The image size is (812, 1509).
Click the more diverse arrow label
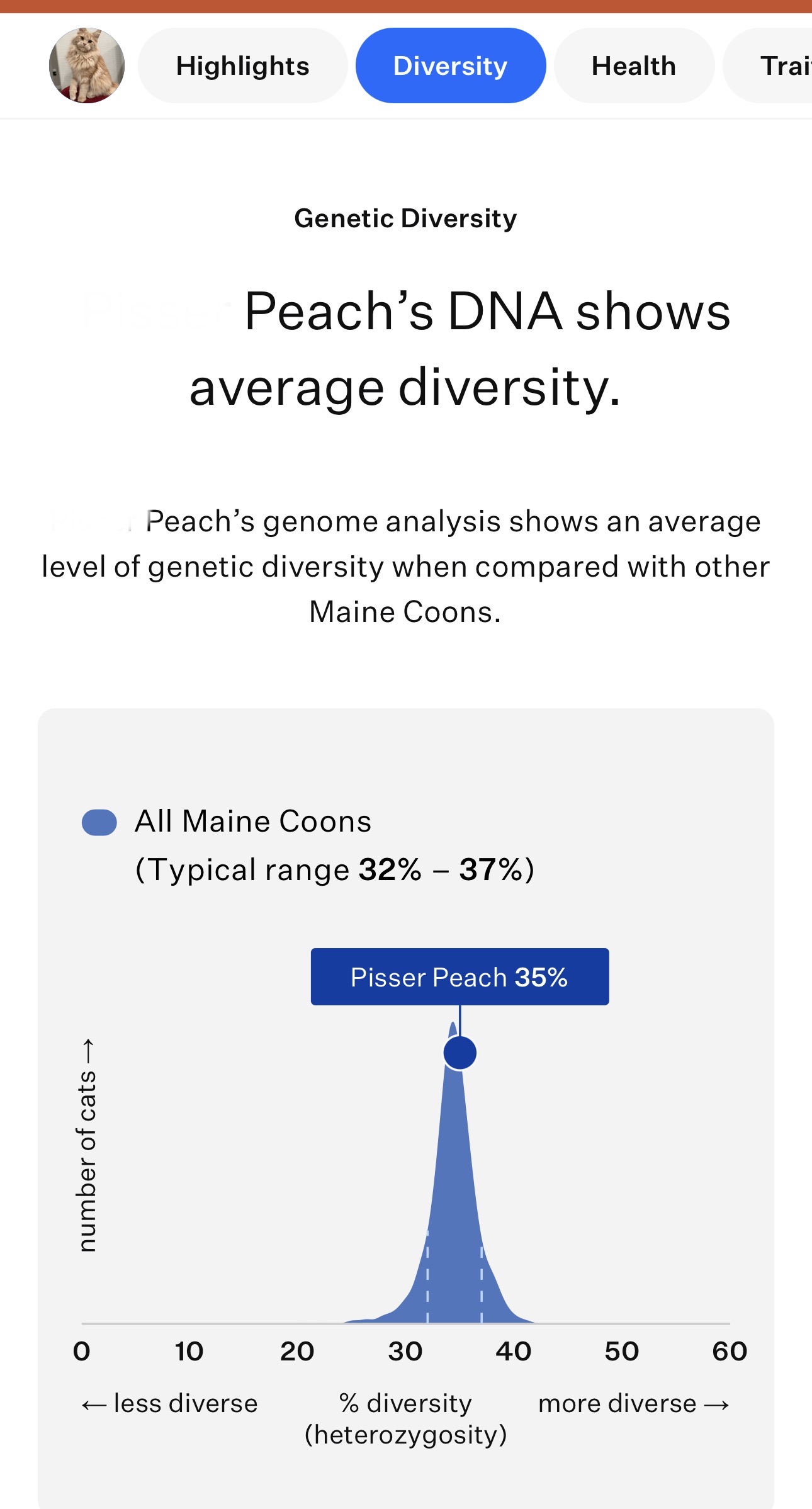click(634, 1403)
